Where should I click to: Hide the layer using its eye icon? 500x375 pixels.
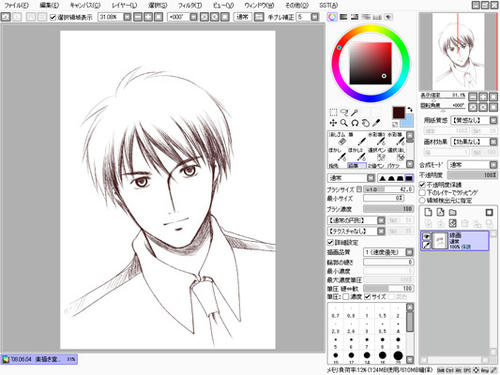426,236
